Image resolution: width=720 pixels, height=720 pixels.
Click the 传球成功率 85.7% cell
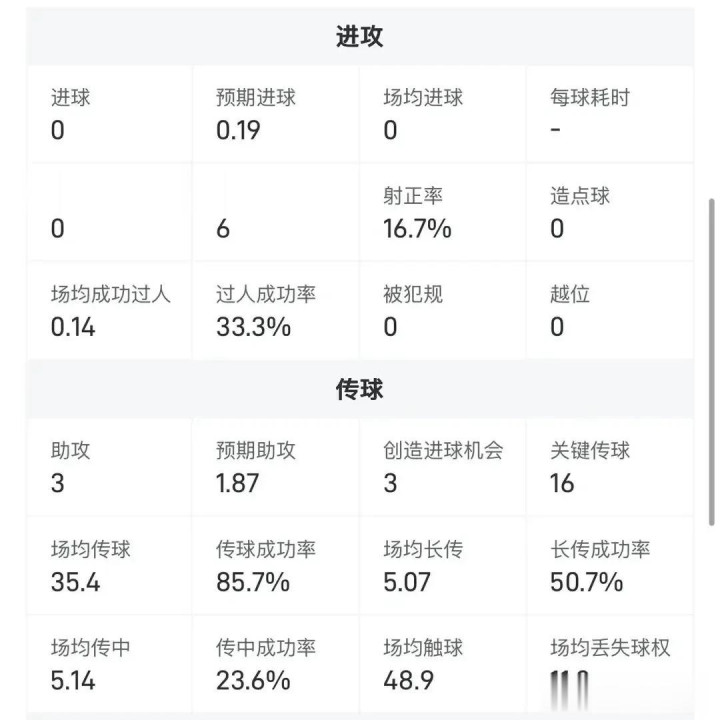point(274,565)
